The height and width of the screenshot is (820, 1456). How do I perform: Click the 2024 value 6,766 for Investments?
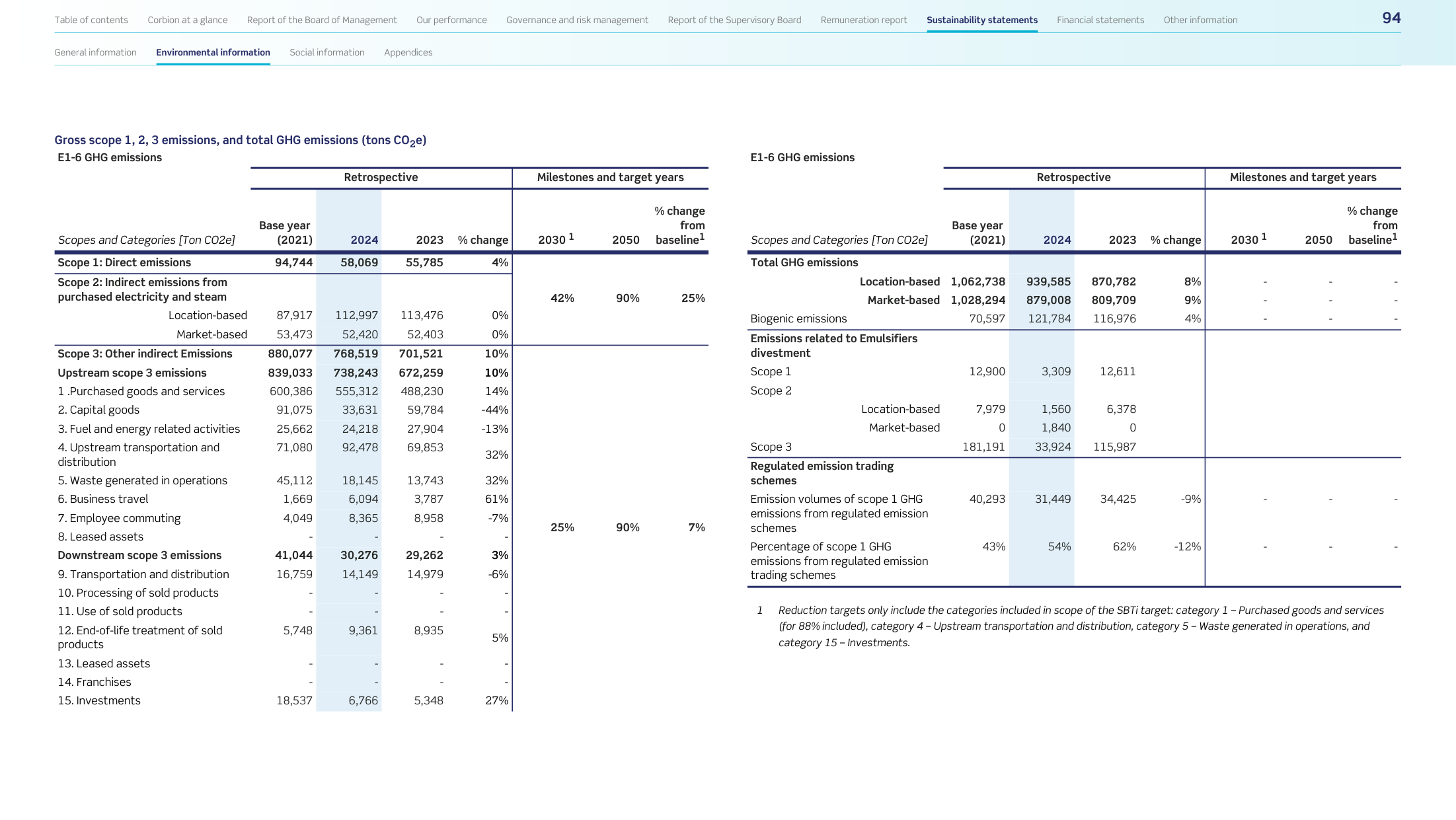[363, 700]
